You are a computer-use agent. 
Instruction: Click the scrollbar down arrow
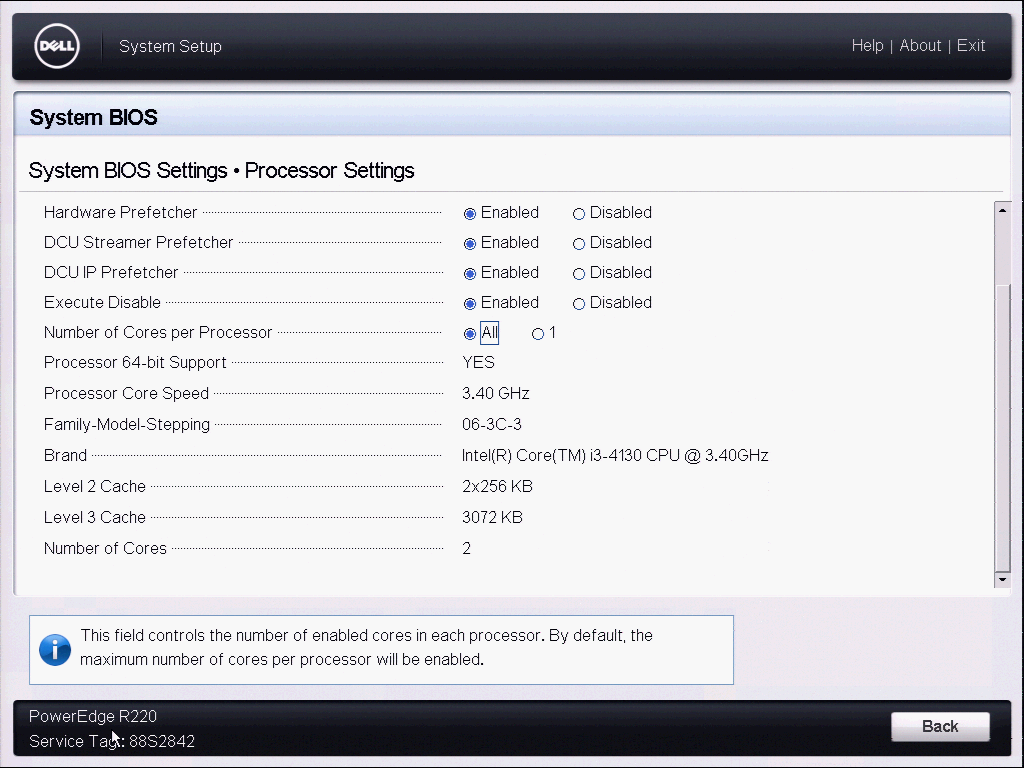pyautogui.click(x=1002, y=579)
